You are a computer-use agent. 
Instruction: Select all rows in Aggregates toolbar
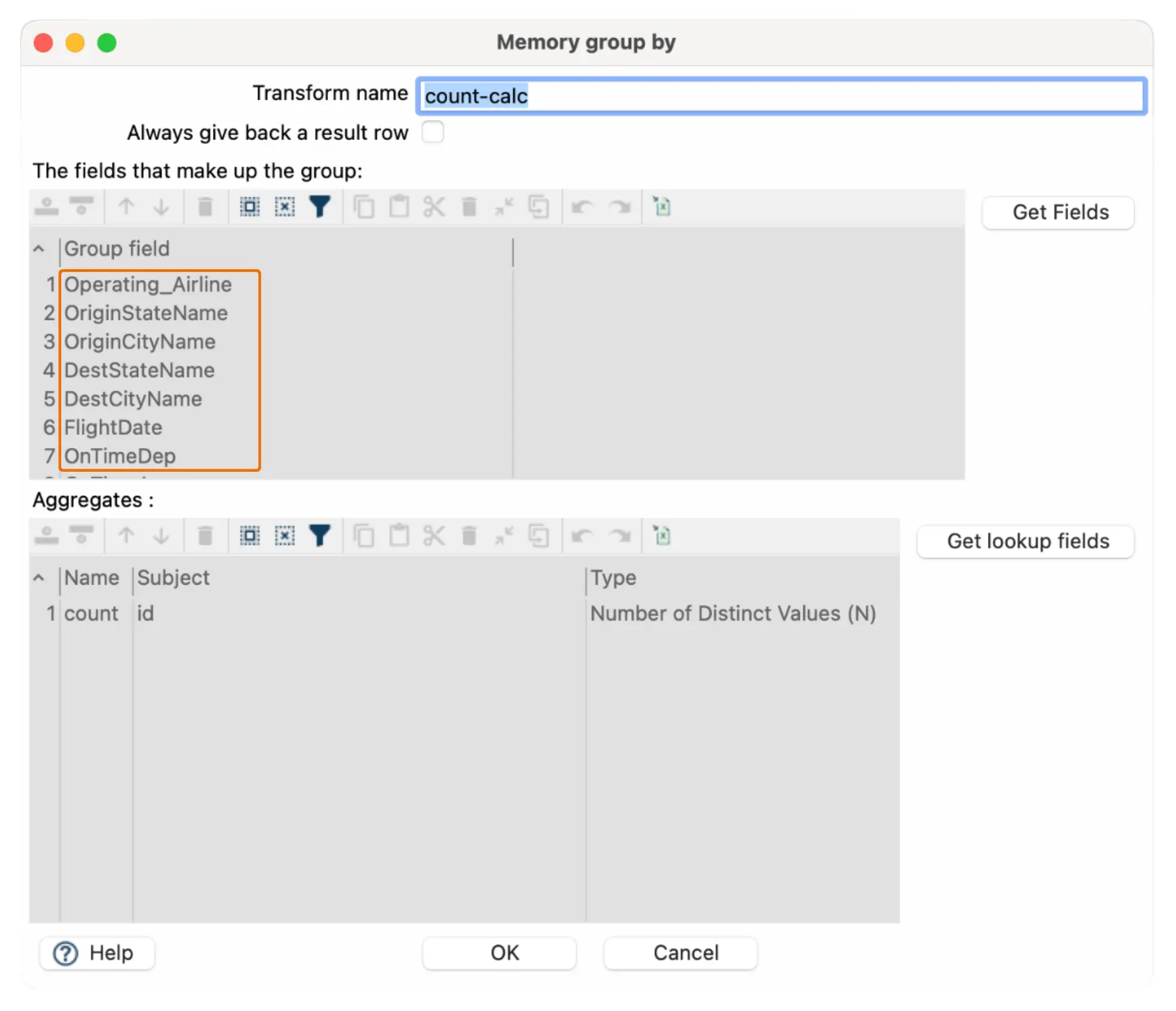[250, 535]
